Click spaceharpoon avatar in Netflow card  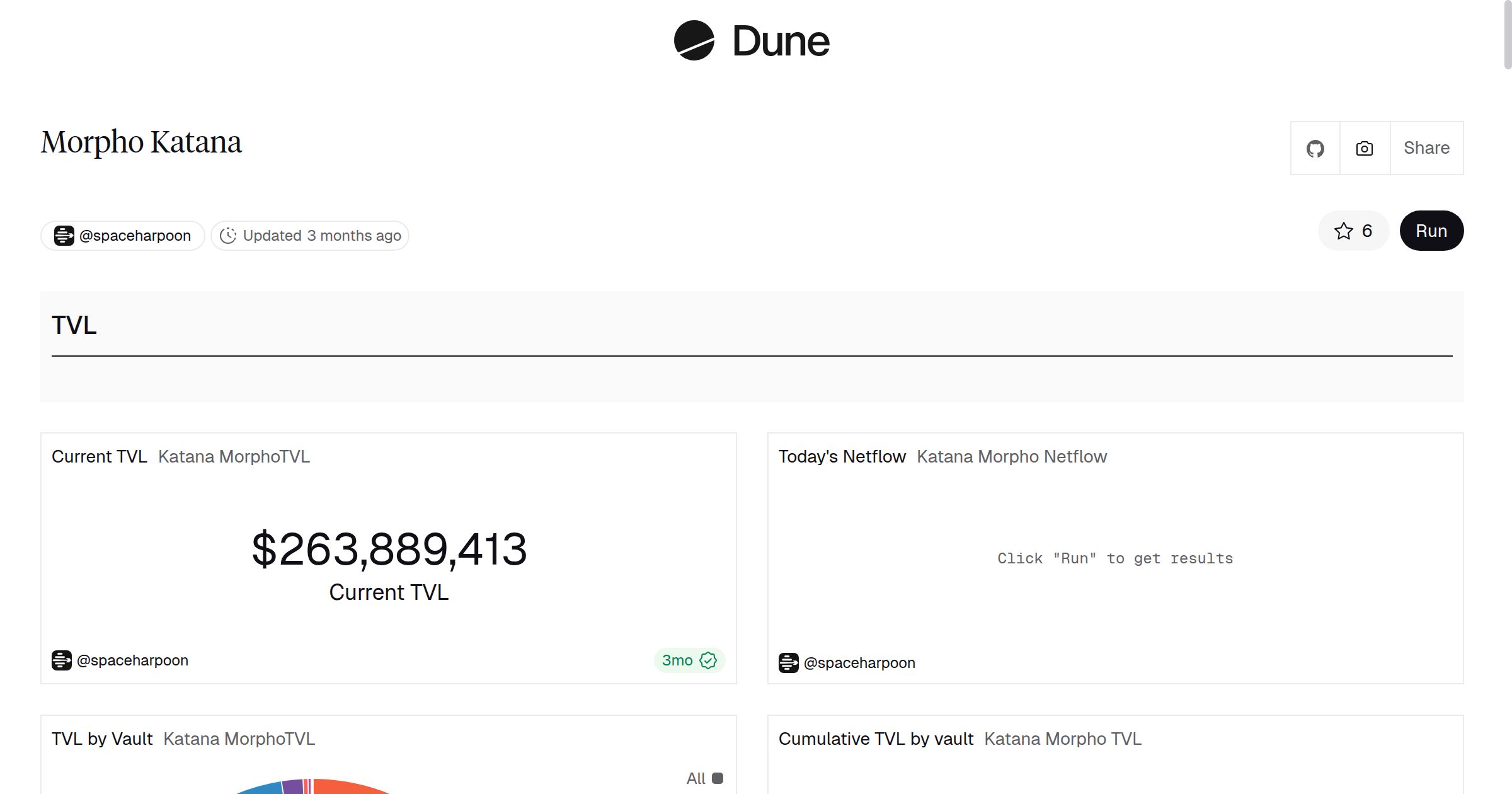789,663
